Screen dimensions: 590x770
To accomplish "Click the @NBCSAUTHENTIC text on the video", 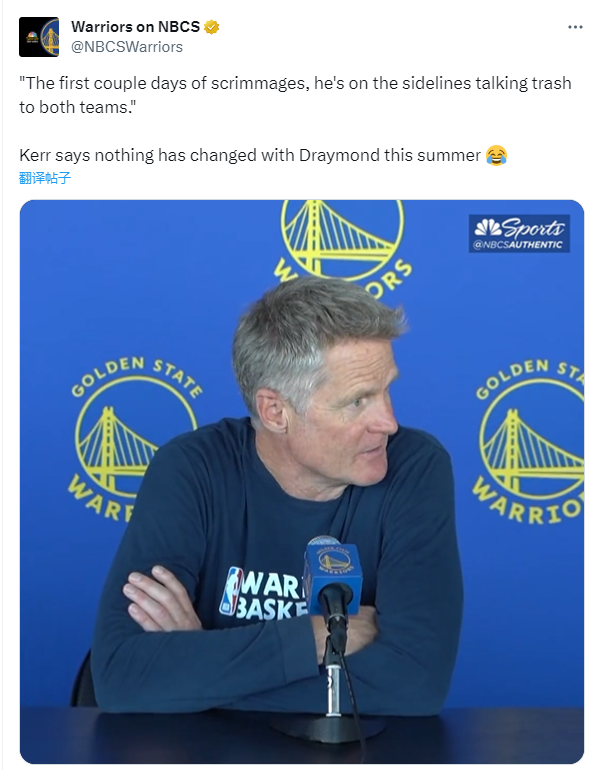I will [518, 244].
